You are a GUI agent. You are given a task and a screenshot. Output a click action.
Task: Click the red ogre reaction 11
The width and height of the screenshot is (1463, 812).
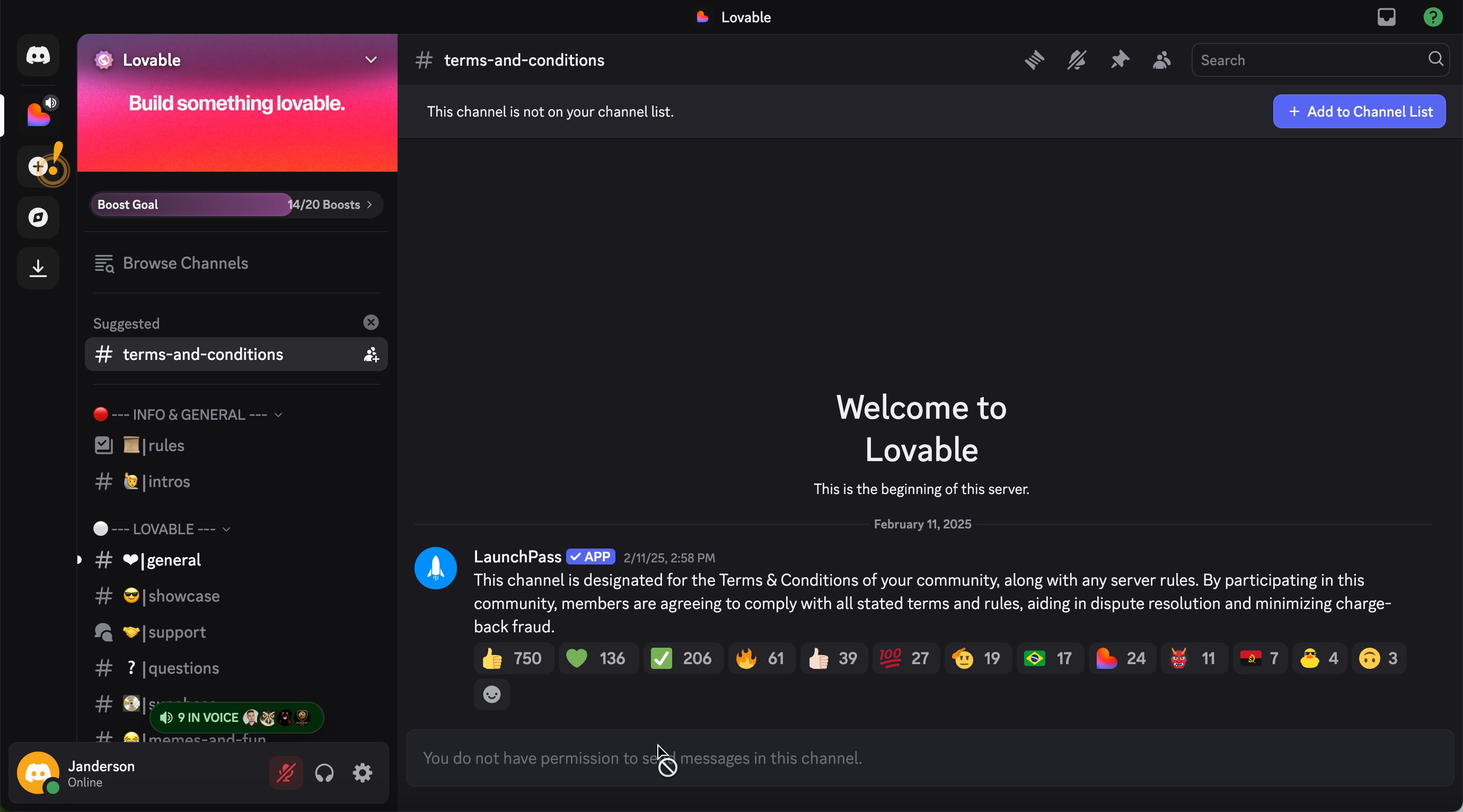click(1194, 658)
